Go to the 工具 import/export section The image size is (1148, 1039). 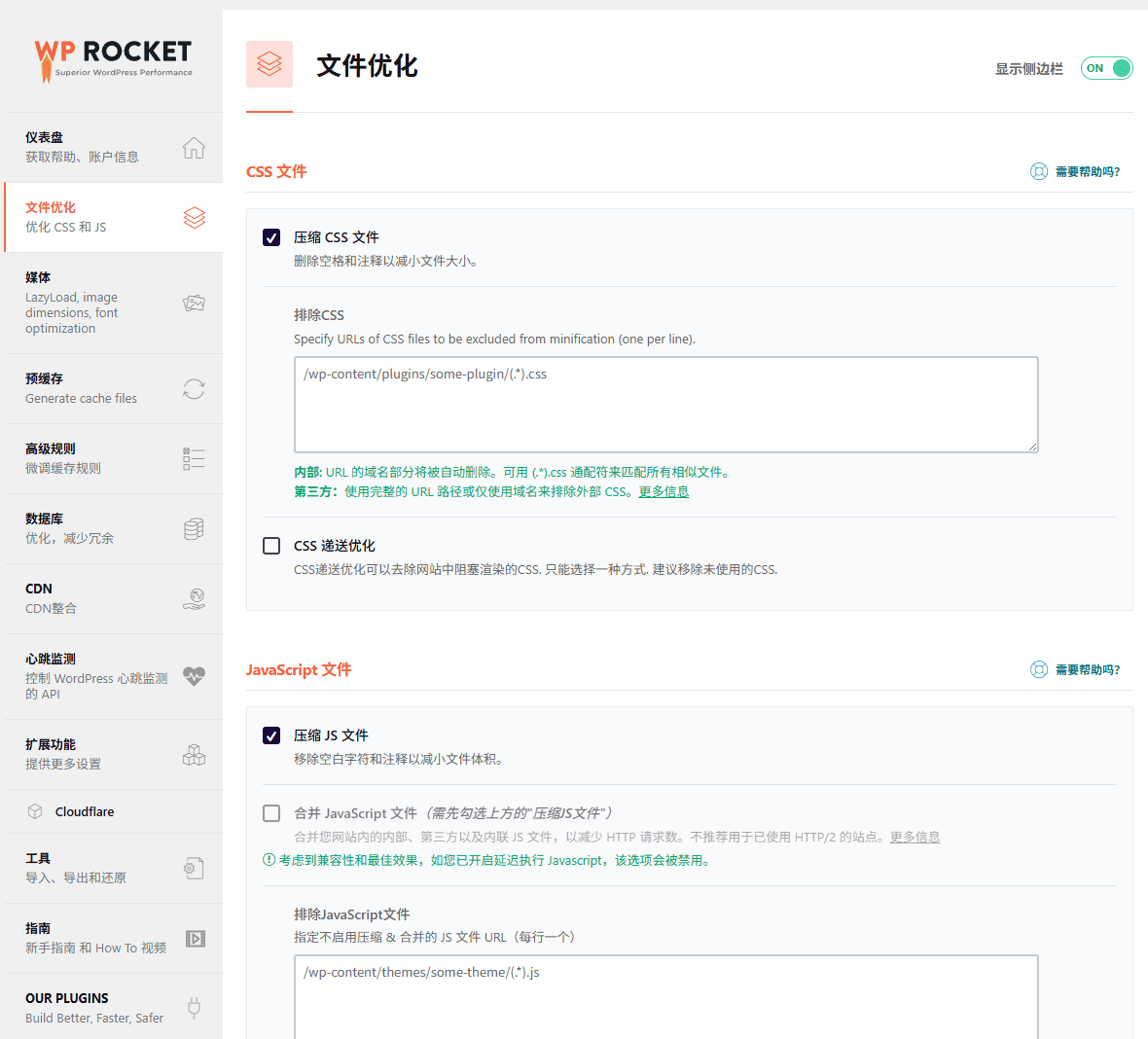coord(76,868)
